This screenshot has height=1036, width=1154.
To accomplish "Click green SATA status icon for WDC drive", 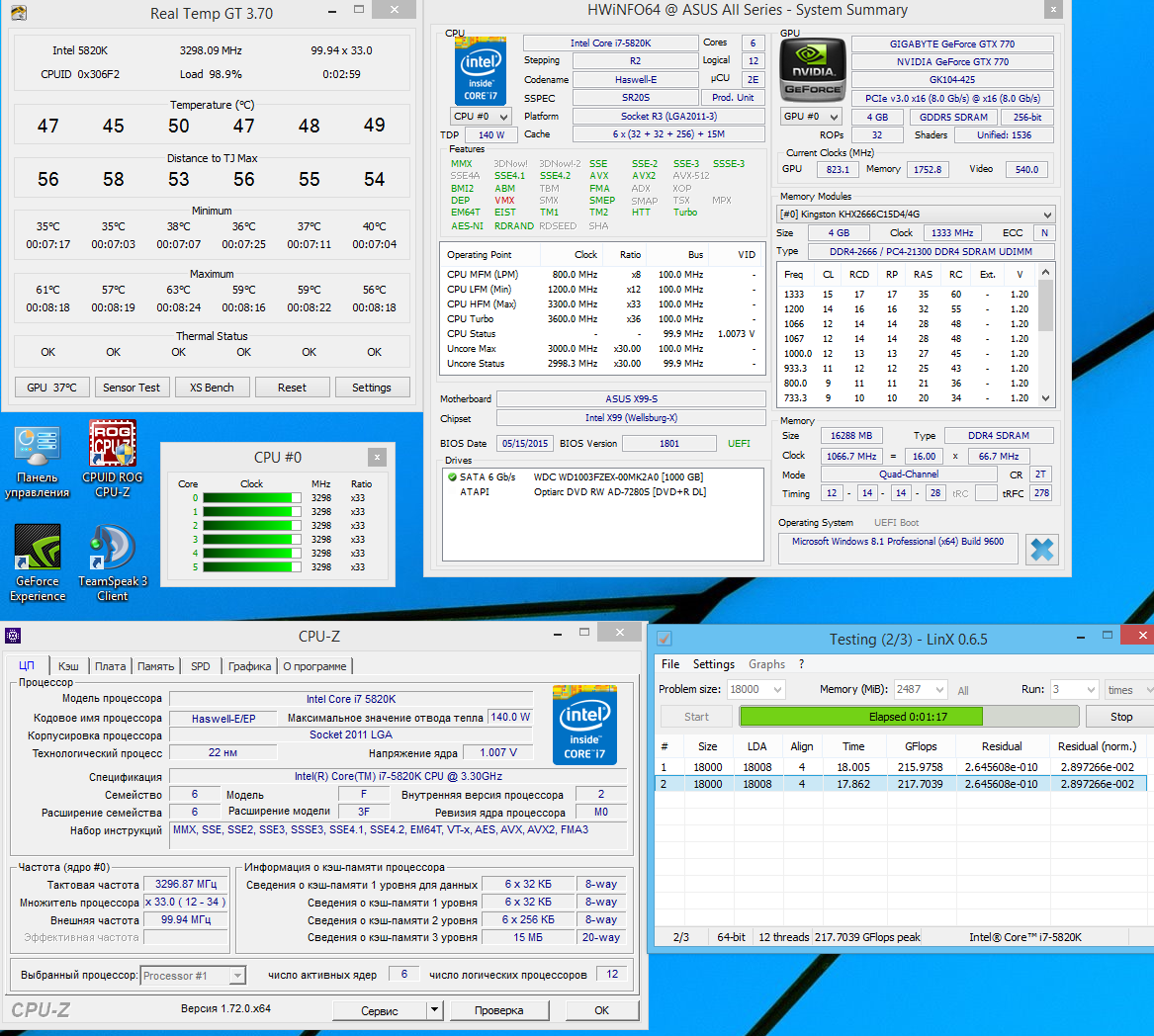I will (x=452, y=476).
